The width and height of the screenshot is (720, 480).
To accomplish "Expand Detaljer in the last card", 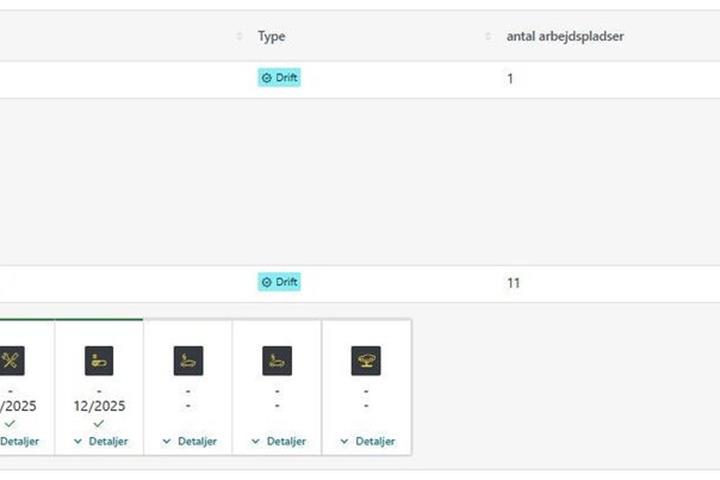I will click(x=367, y=441).
